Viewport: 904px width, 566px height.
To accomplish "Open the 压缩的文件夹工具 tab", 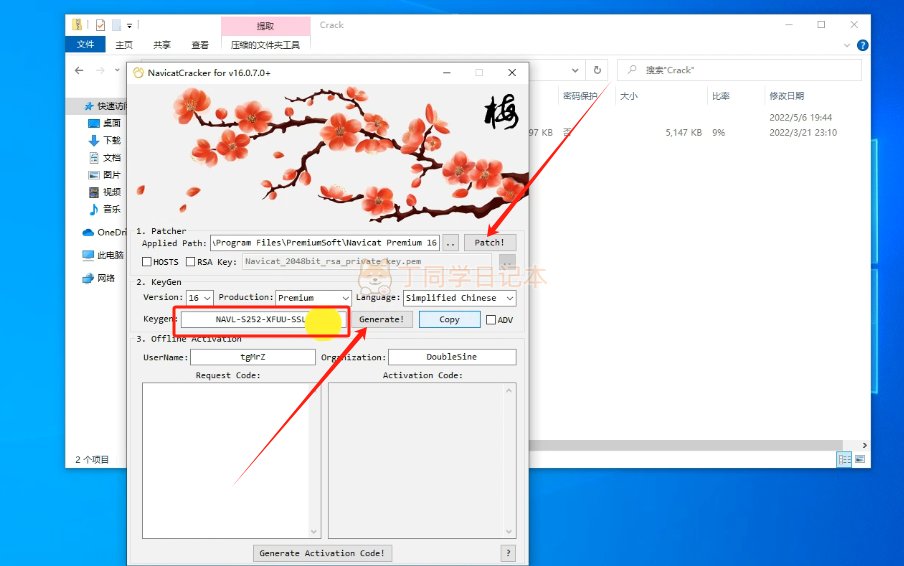I will (x=265, y=44).
